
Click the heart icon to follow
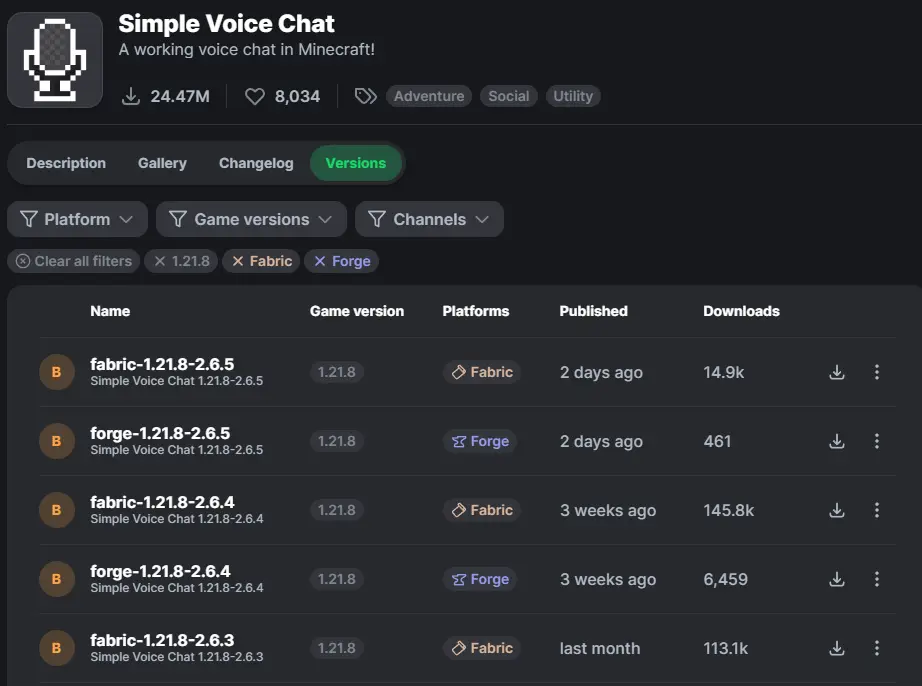pos(255,96)
